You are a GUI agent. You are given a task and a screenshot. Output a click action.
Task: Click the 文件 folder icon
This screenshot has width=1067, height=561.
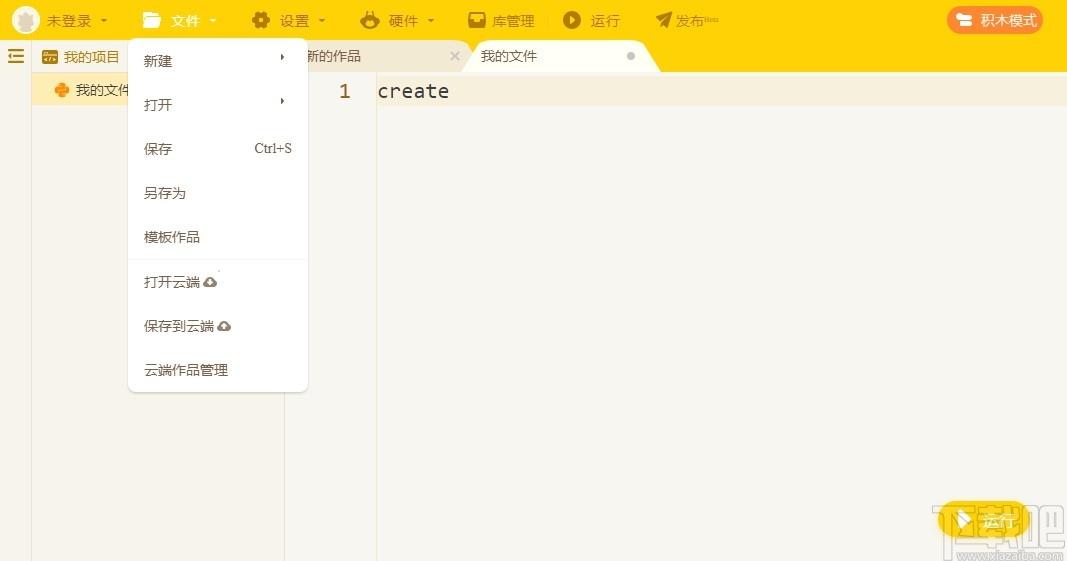point(152,20)
